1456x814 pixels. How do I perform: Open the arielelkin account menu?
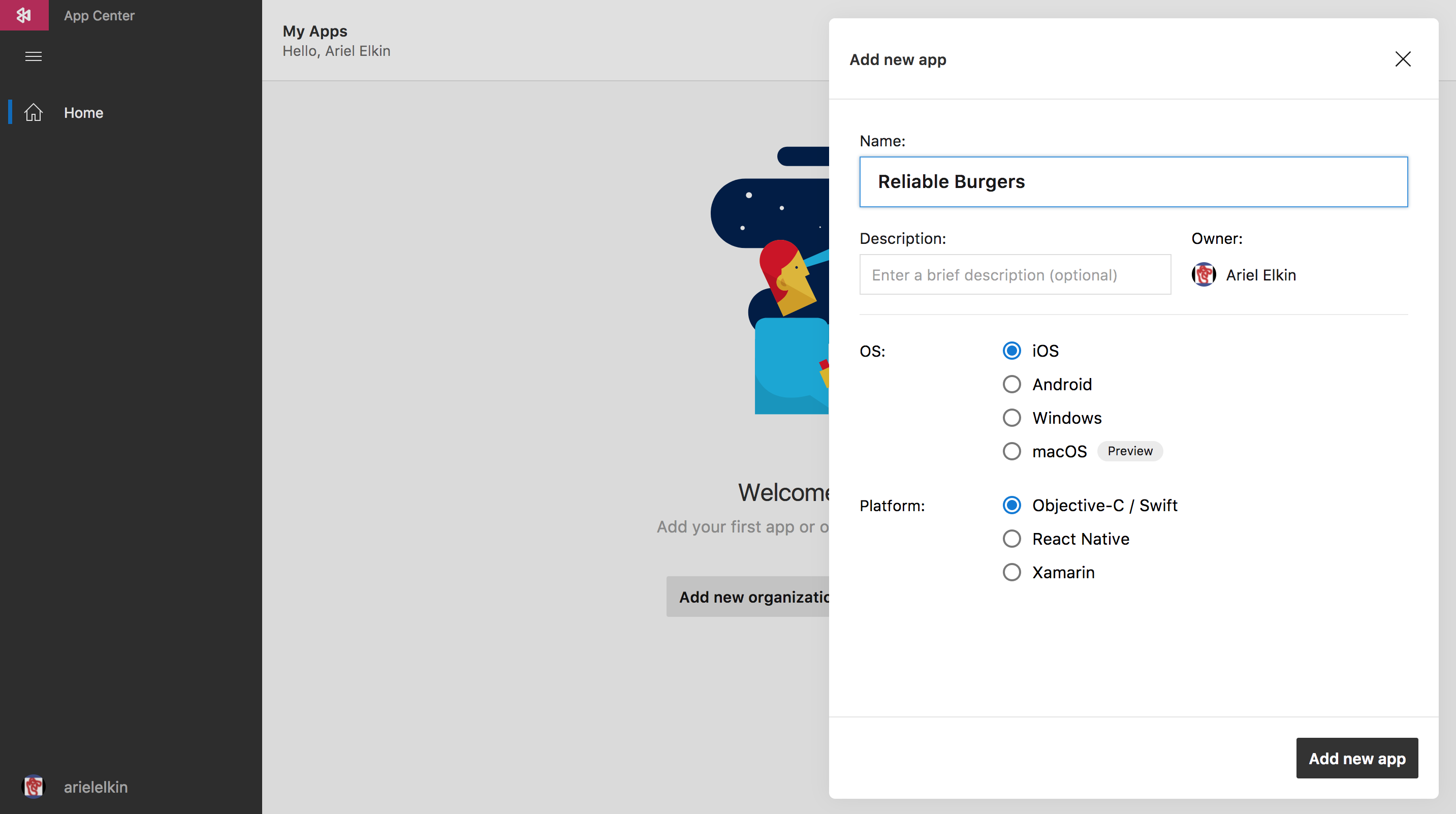click(95, 787)
